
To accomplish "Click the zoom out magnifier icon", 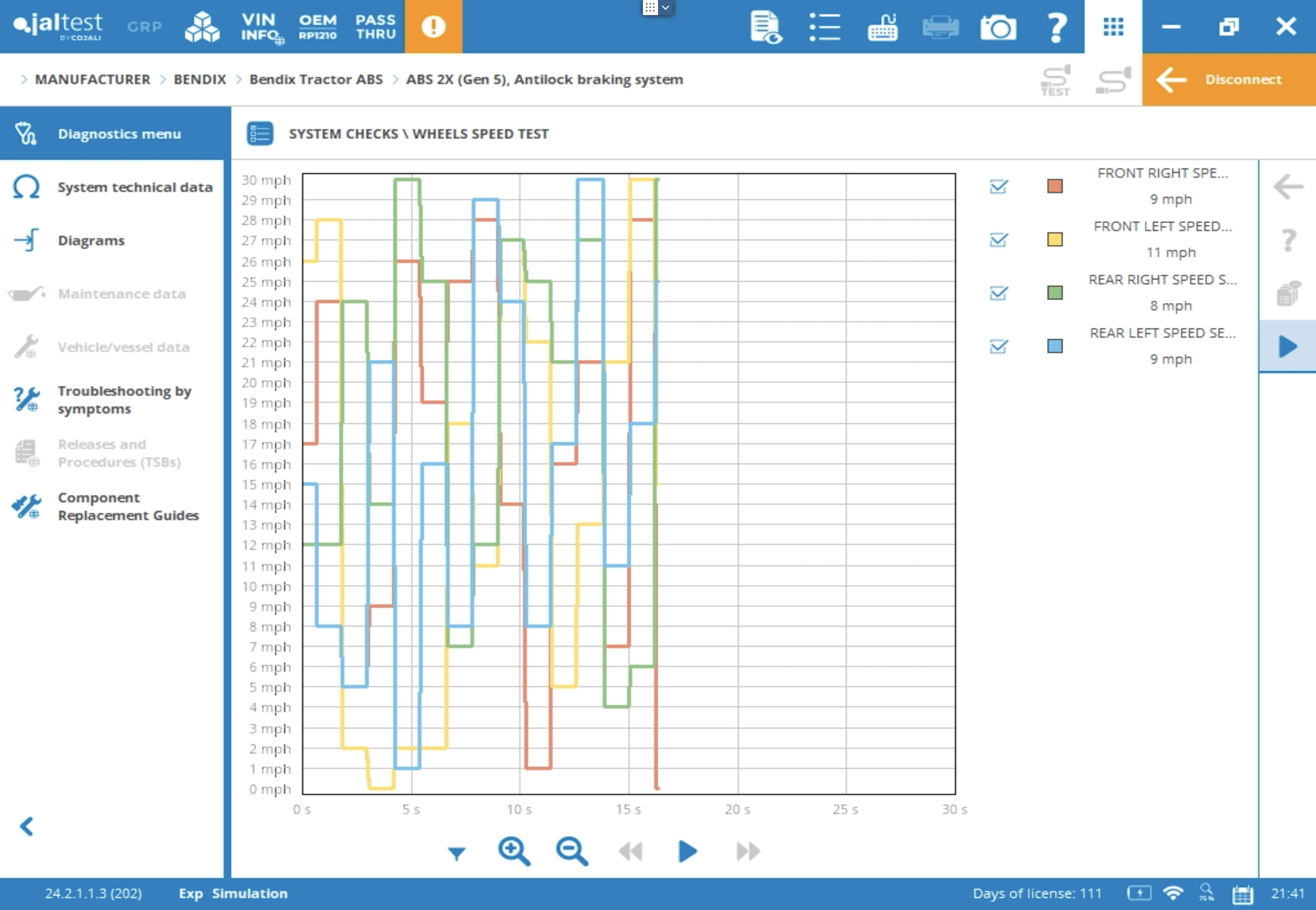I will 571,851.
